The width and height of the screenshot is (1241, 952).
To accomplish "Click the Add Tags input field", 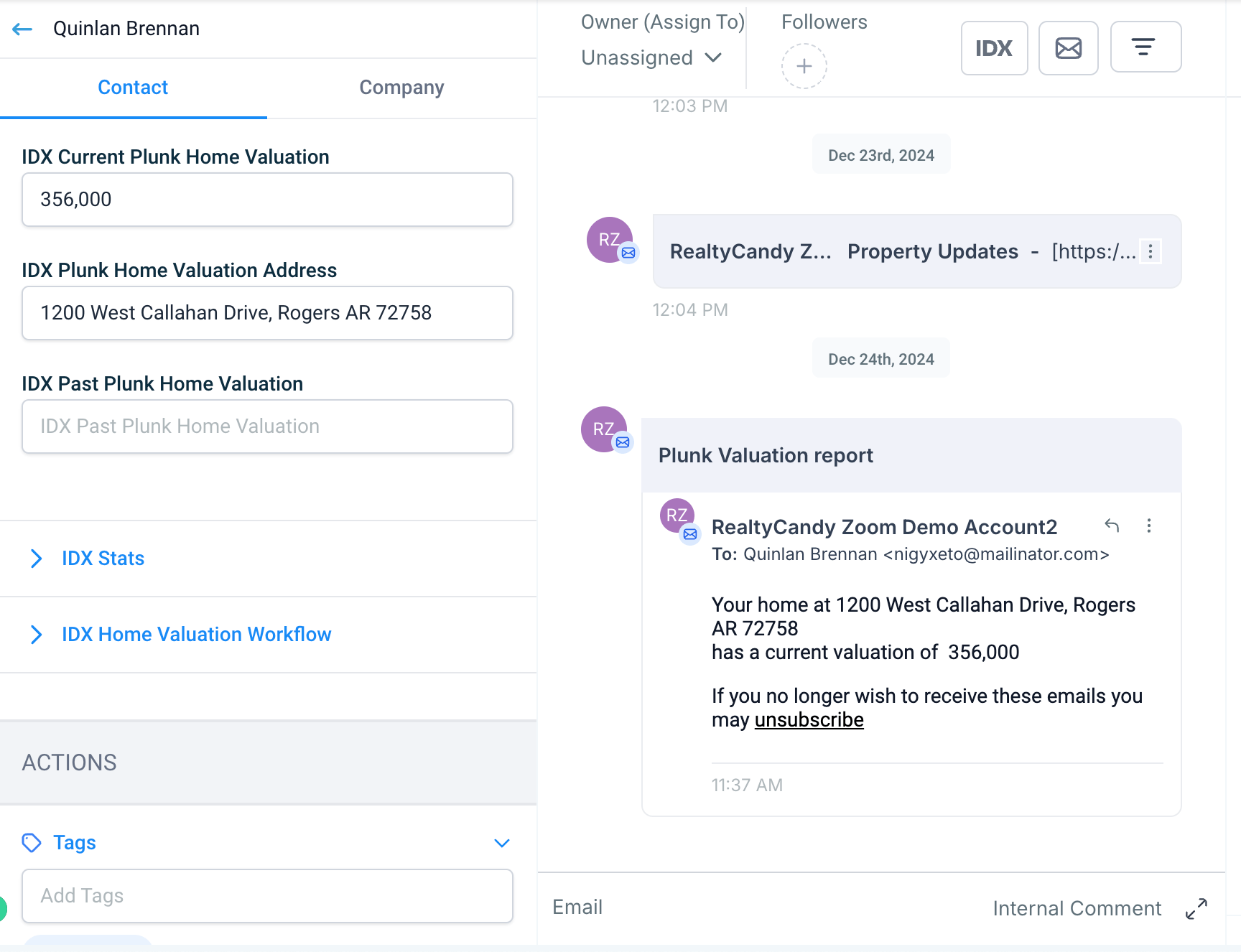I will click(x=267, y=896).
